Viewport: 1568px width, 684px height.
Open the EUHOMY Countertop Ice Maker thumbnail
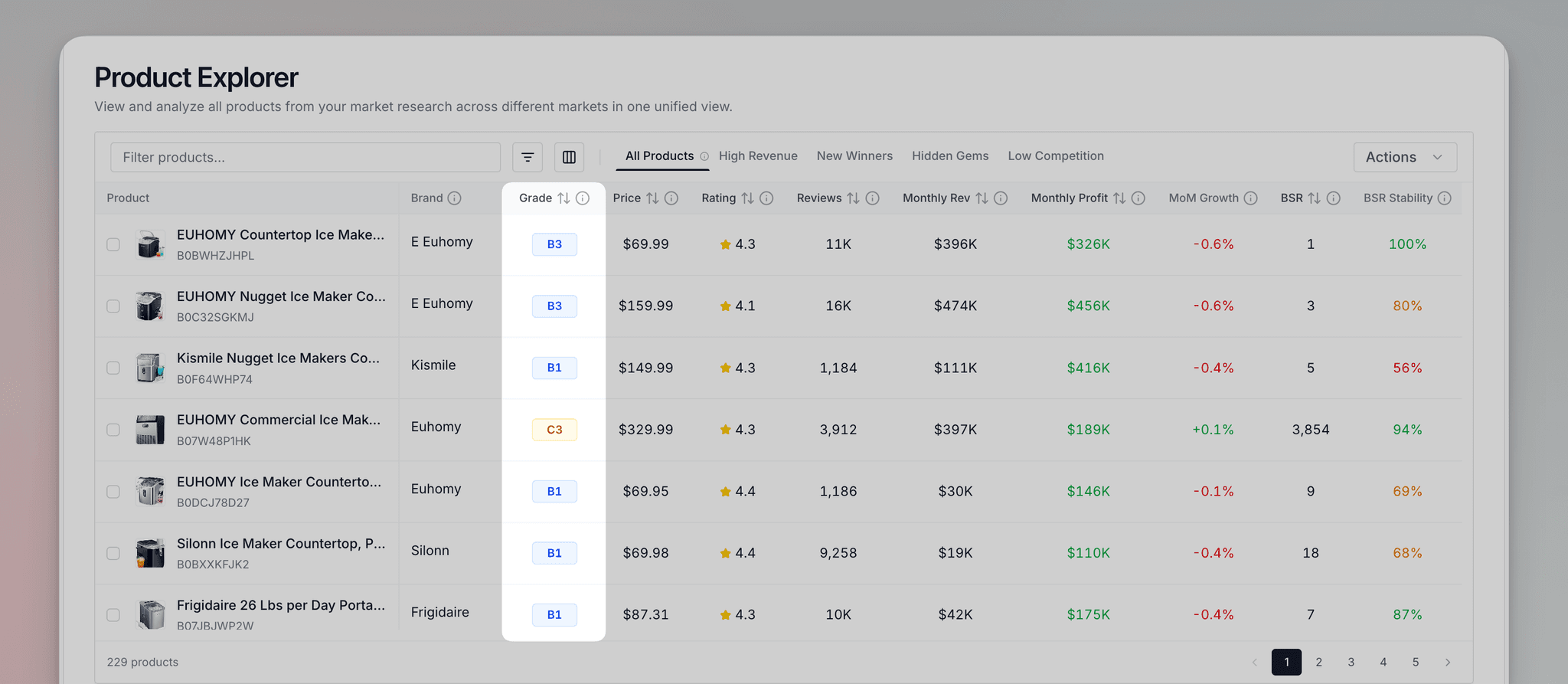pos(150,245)
